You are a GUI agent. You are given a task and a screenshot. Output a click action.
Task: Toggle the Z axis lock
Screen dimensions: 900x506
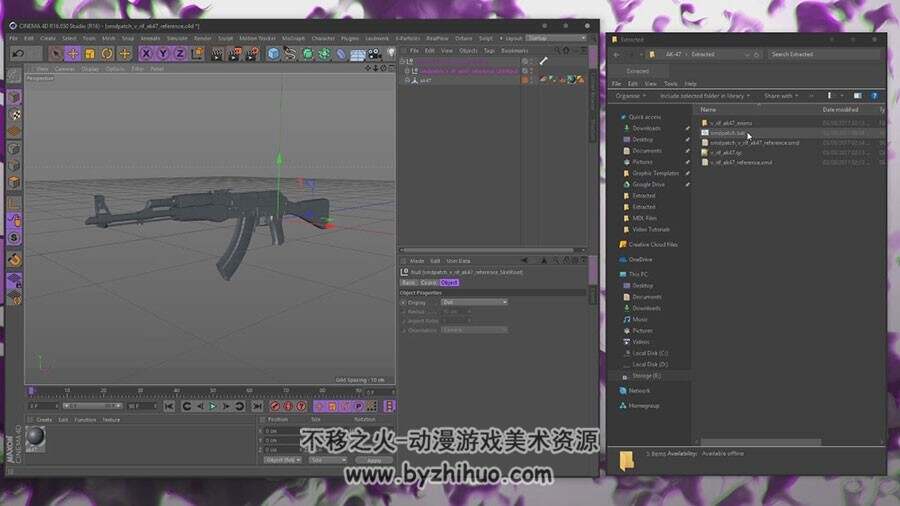point(180,53)
